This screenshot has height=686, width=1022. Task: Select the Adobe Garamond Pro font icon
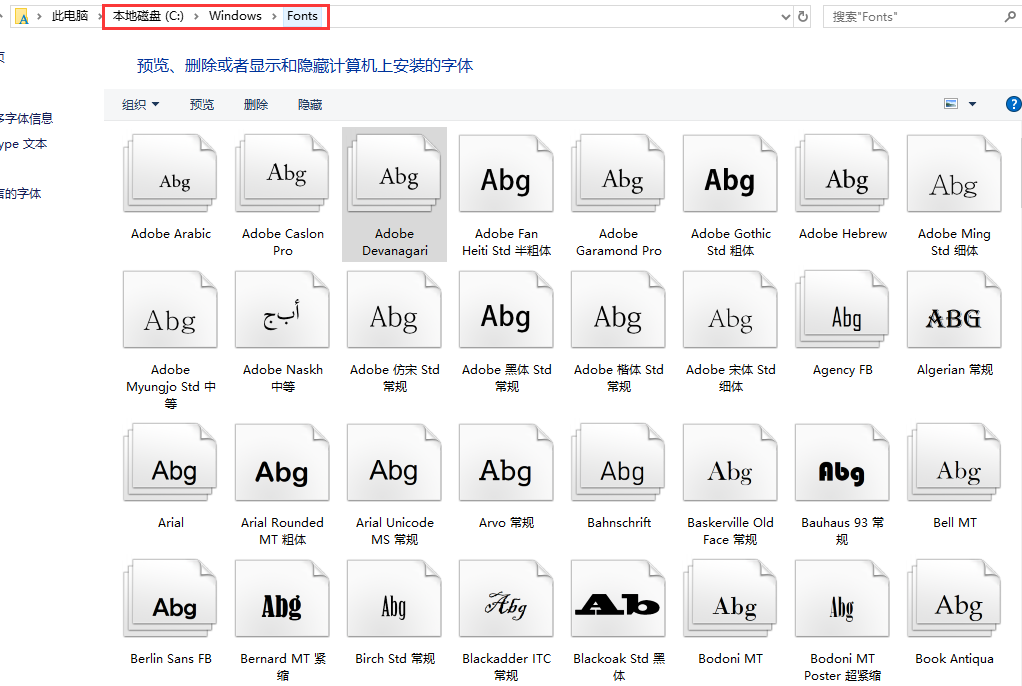[x=619, y=173]
